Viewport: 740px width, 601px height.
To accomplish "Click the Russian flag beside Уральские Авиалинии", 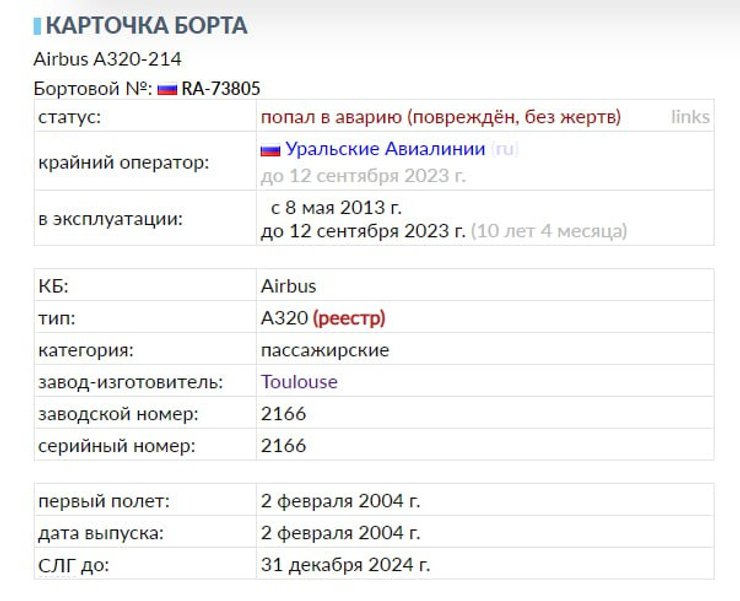I will pyautogui.click(x=270, y=151).
